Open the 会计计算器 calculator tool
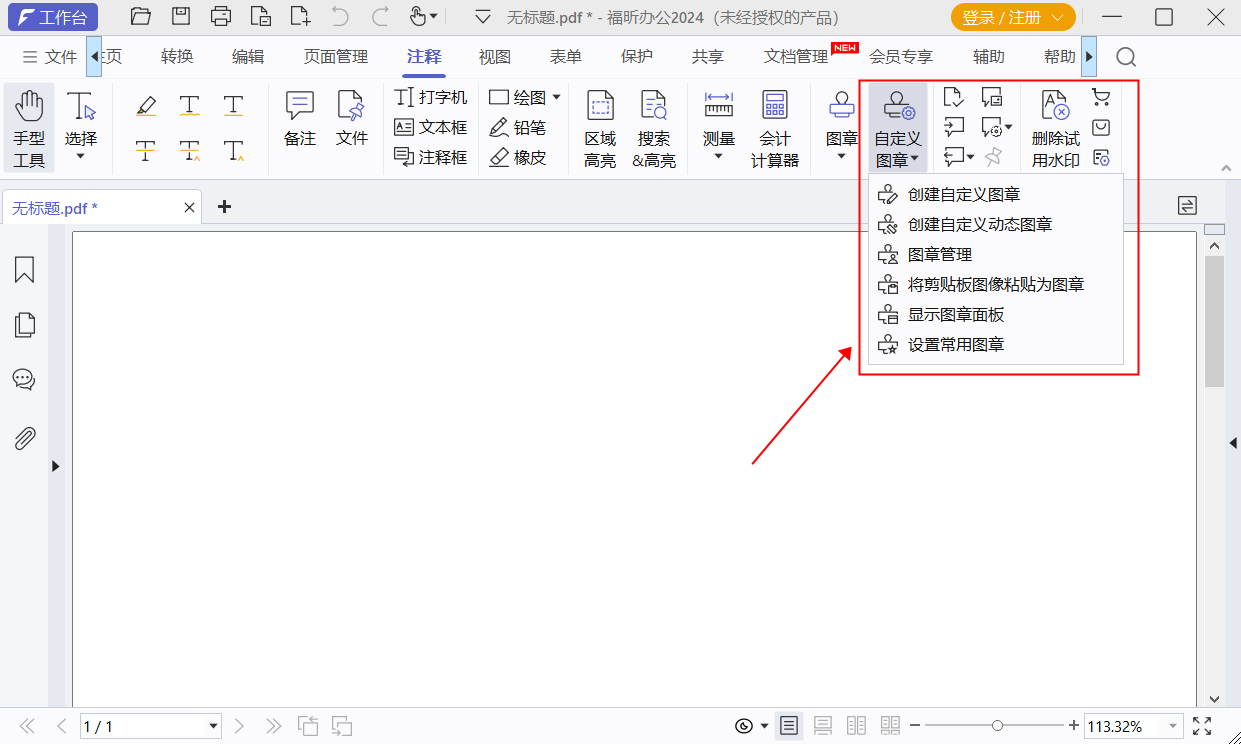Screen dimensions: 1241x744 pyautogui.click(x=774, y=127)
